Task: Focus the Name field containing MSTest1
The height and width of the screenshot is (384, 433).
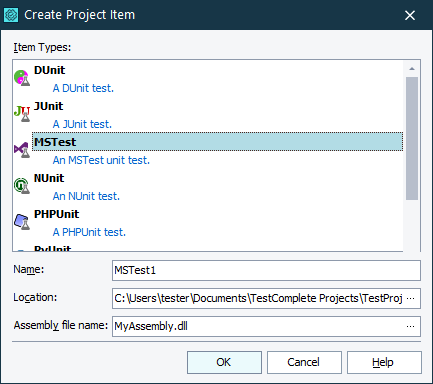Action: (266, 270)
